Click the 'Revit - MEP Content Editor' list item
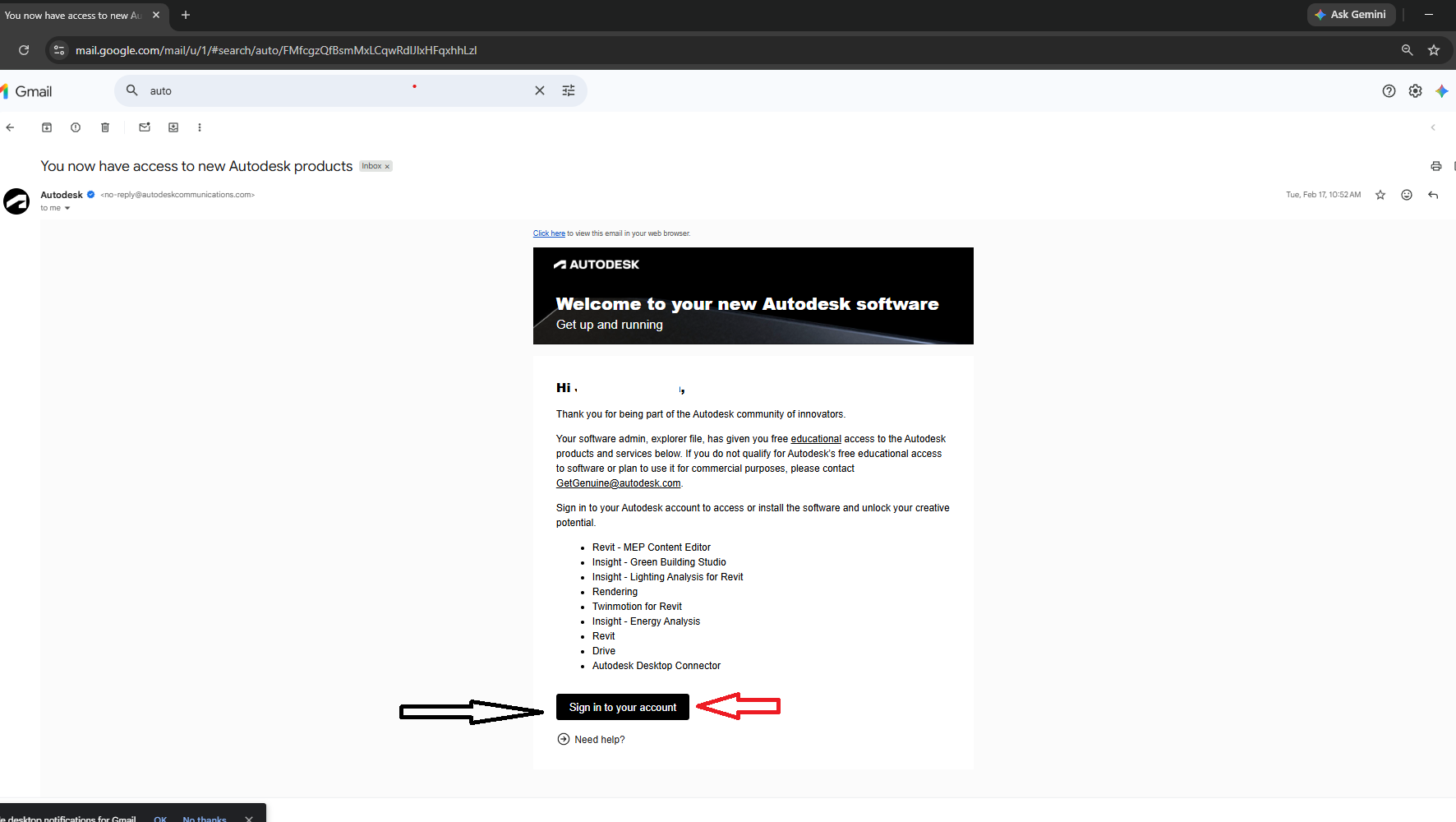The width and height of the screenshot is (1456, 822). [652, 547]
